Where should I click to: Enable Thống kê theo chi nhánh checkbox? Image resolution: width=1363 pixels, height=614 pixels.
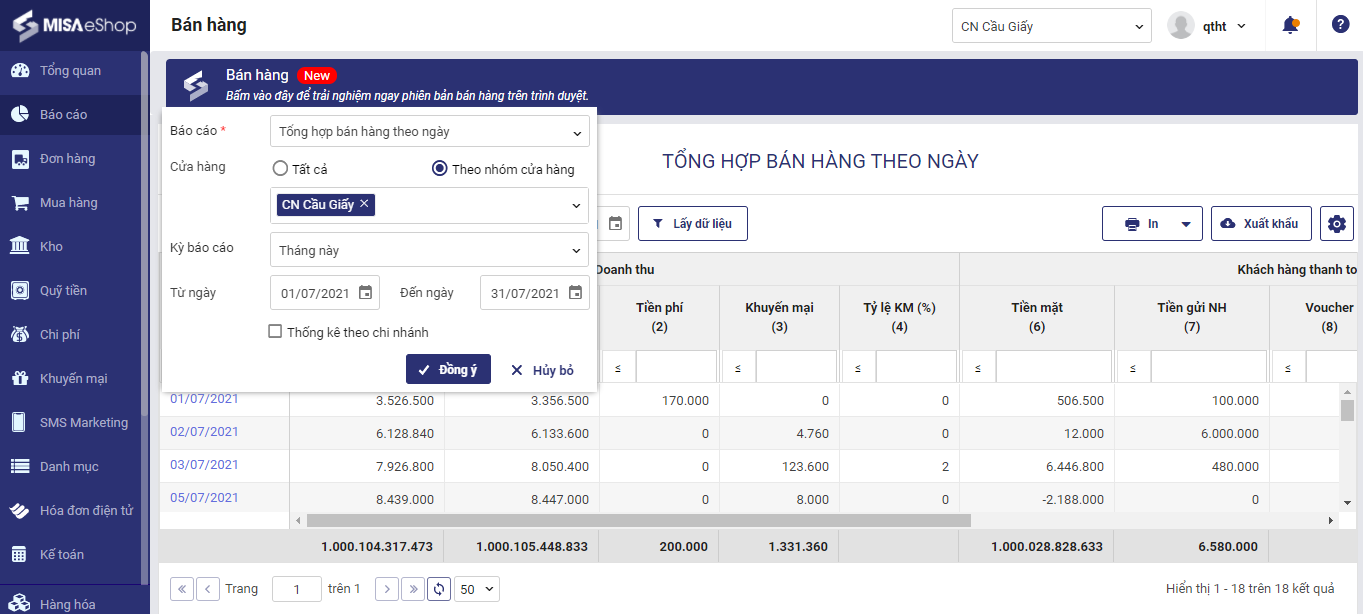point(275,332)
